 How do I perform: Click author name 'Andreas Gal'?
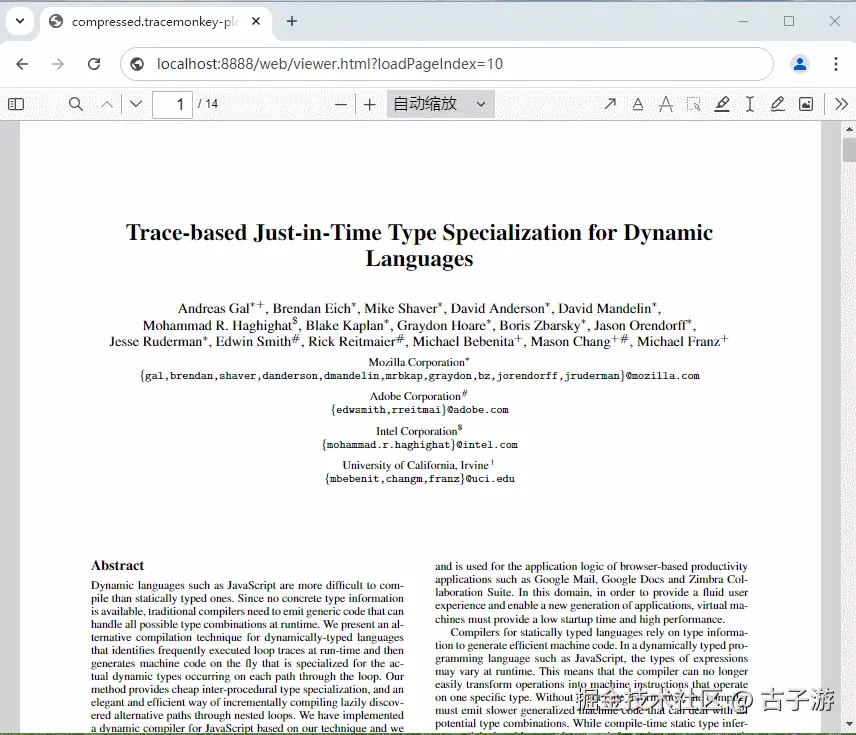point(213,309)
